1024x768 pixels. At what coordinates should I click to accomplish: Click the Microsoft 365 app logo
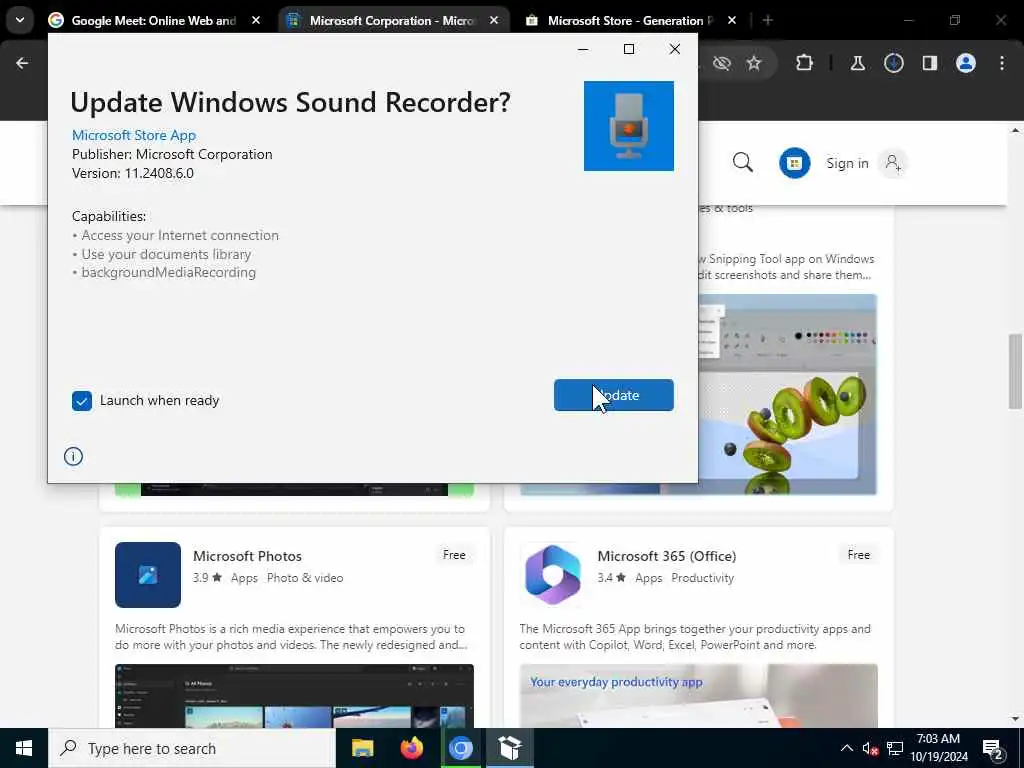coord(552,575)
